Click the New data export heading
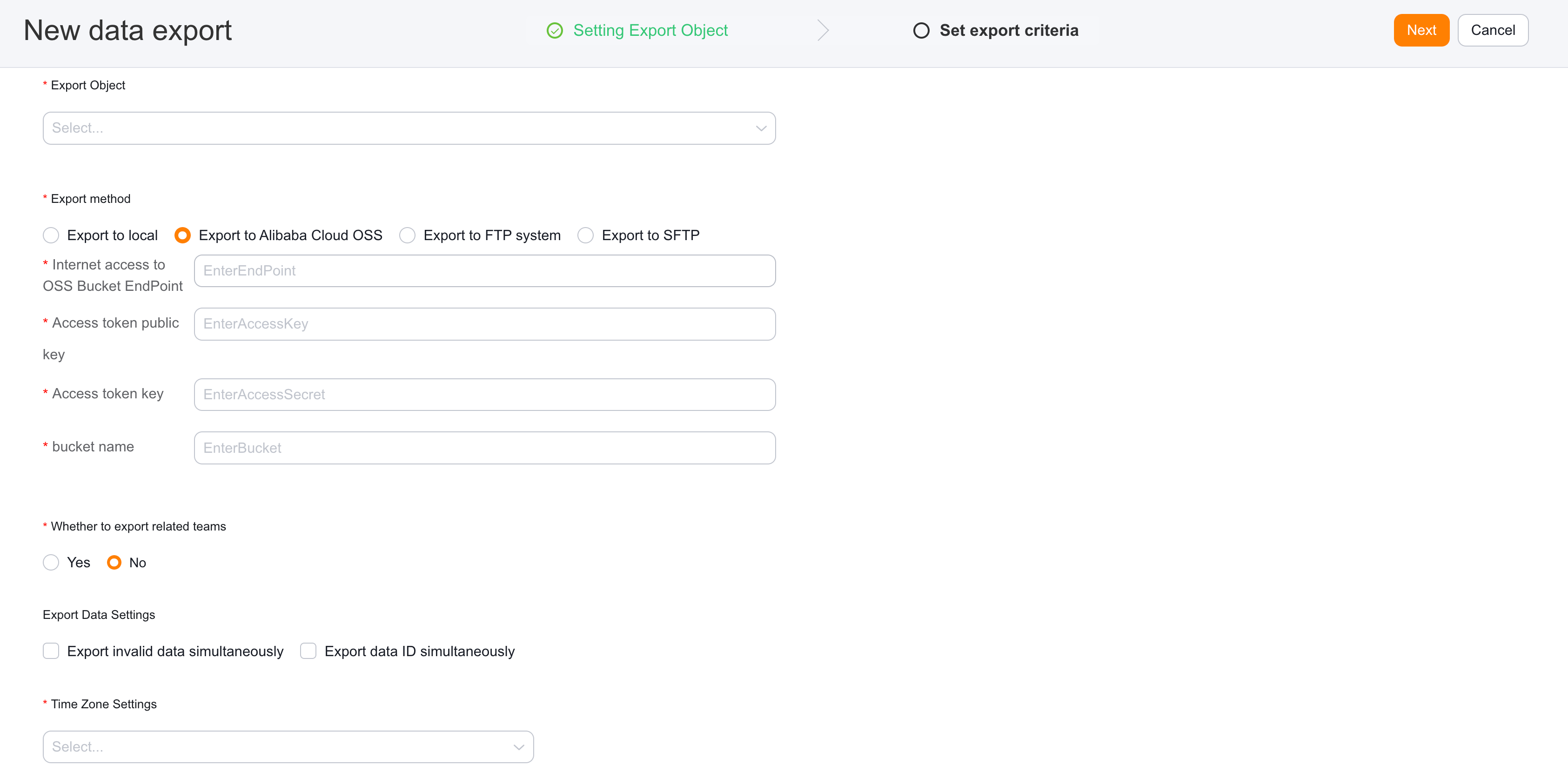1568x779 pixels. coord(128,30)
